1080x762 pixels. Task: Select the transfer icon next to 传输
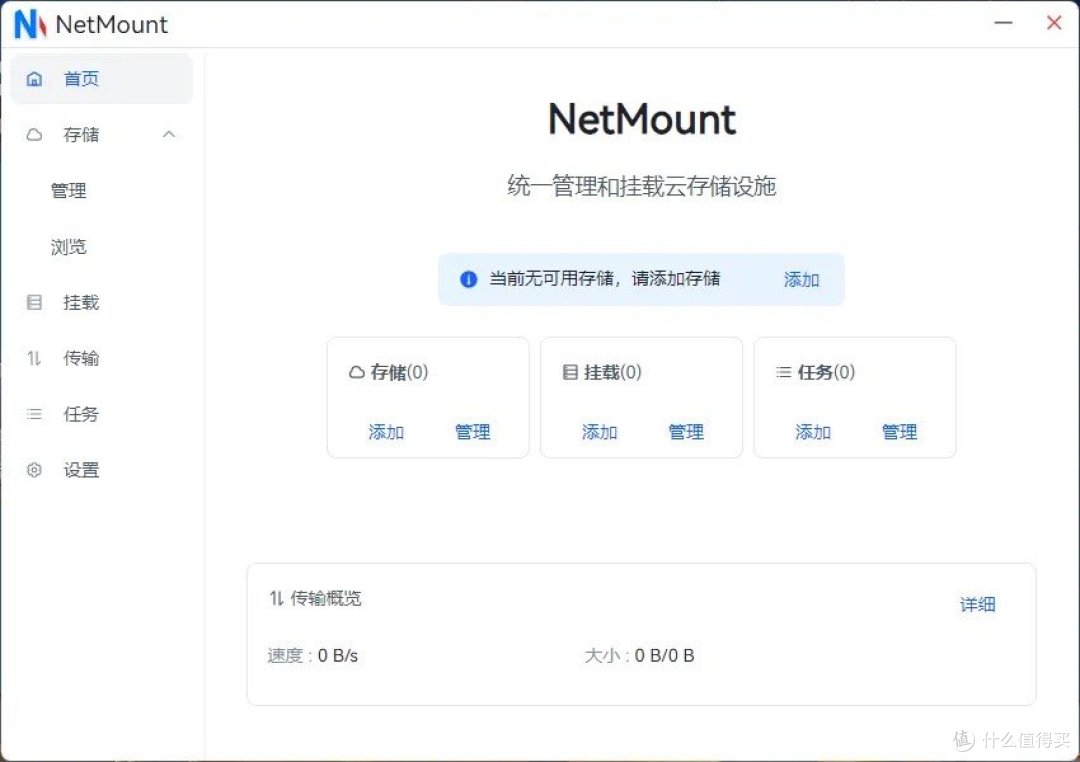pyautogui.click(x=34, y=358)
